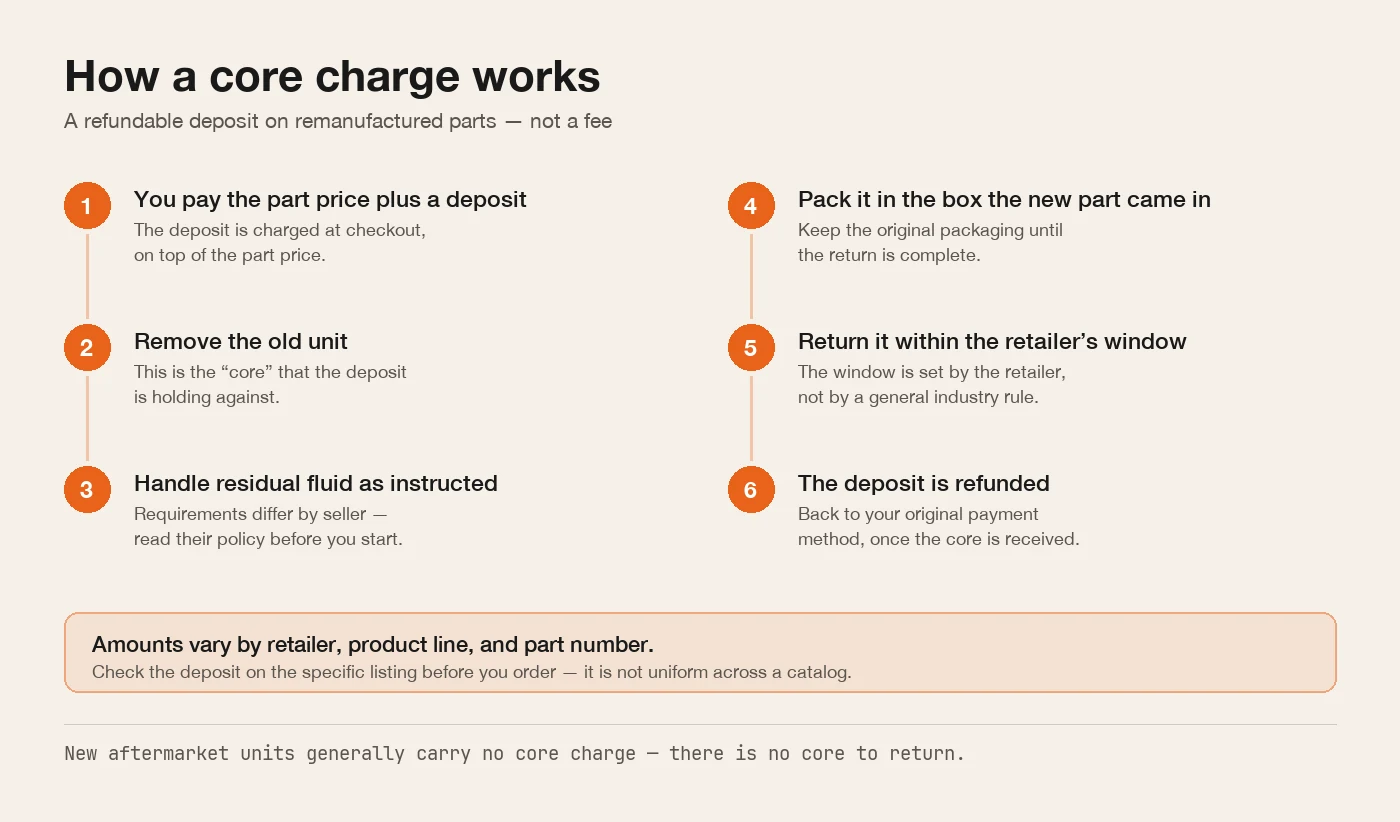Click the orange step 6 circle

coord(751,490)
